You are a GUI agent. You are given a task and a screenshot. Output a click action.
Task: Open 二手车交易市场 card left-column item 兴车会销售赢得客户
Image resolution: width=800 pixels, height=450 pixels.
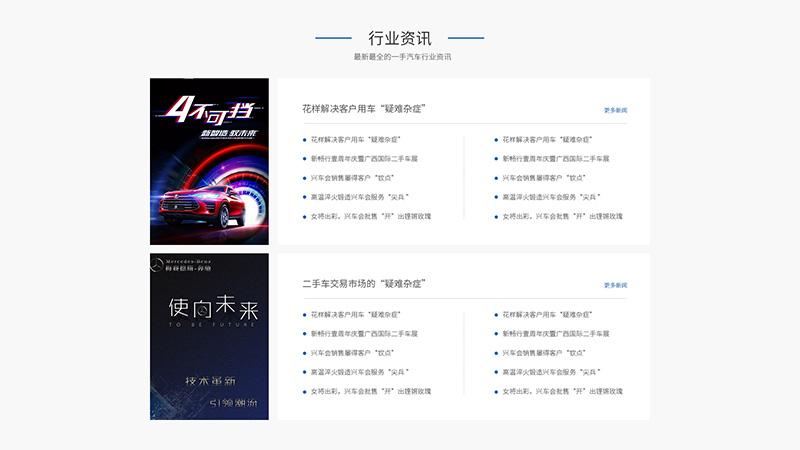[353, 353]
